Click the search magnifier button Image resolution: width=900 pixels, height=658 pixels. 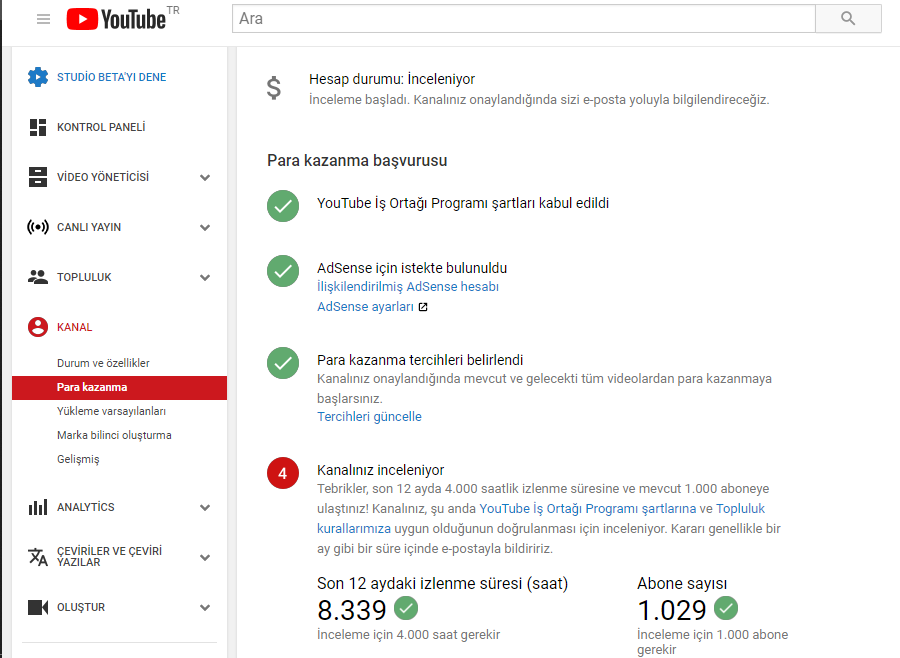(x=848, y=18)
